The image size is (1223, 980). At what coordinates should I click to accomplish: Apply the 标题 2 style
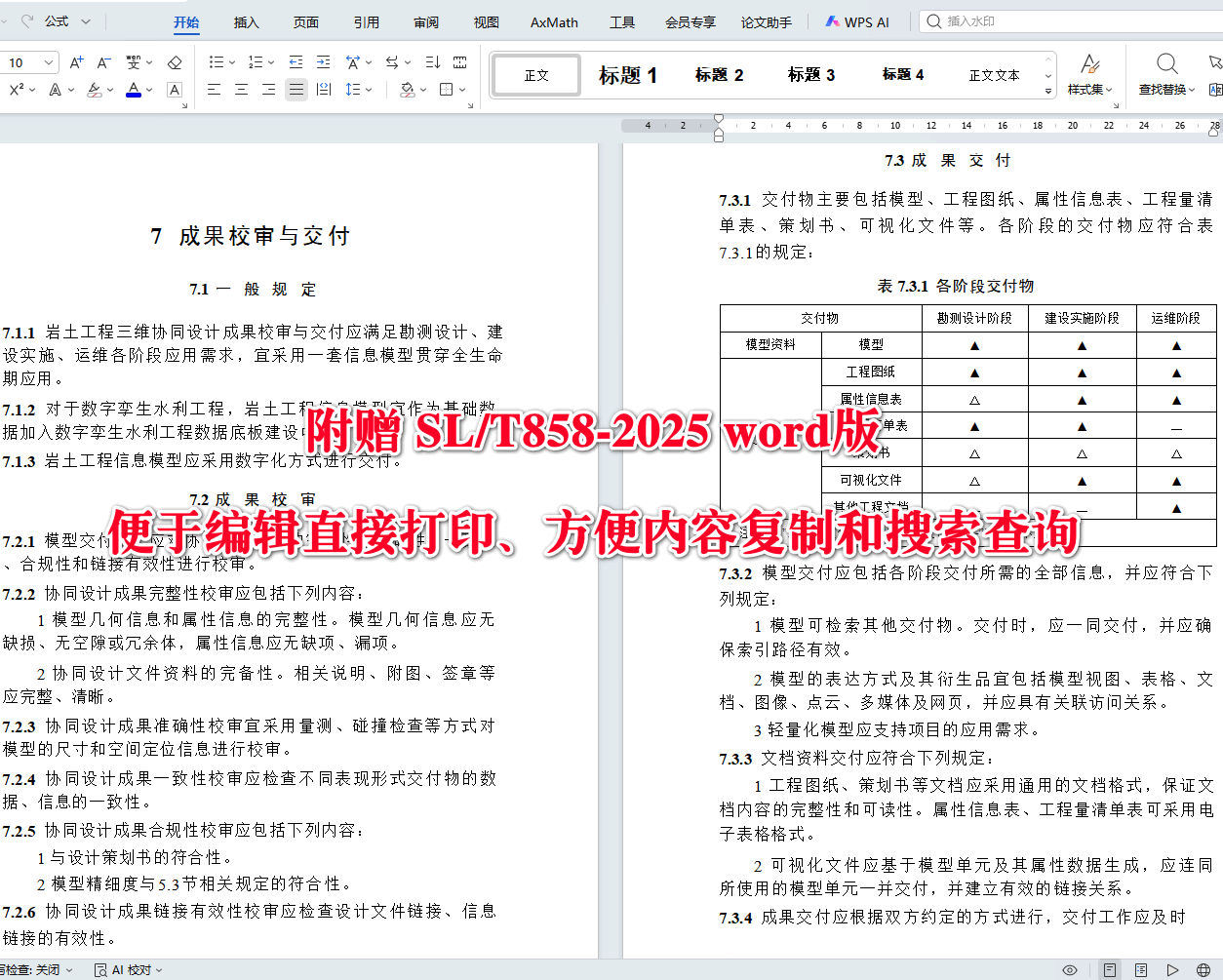click(720, 75)
